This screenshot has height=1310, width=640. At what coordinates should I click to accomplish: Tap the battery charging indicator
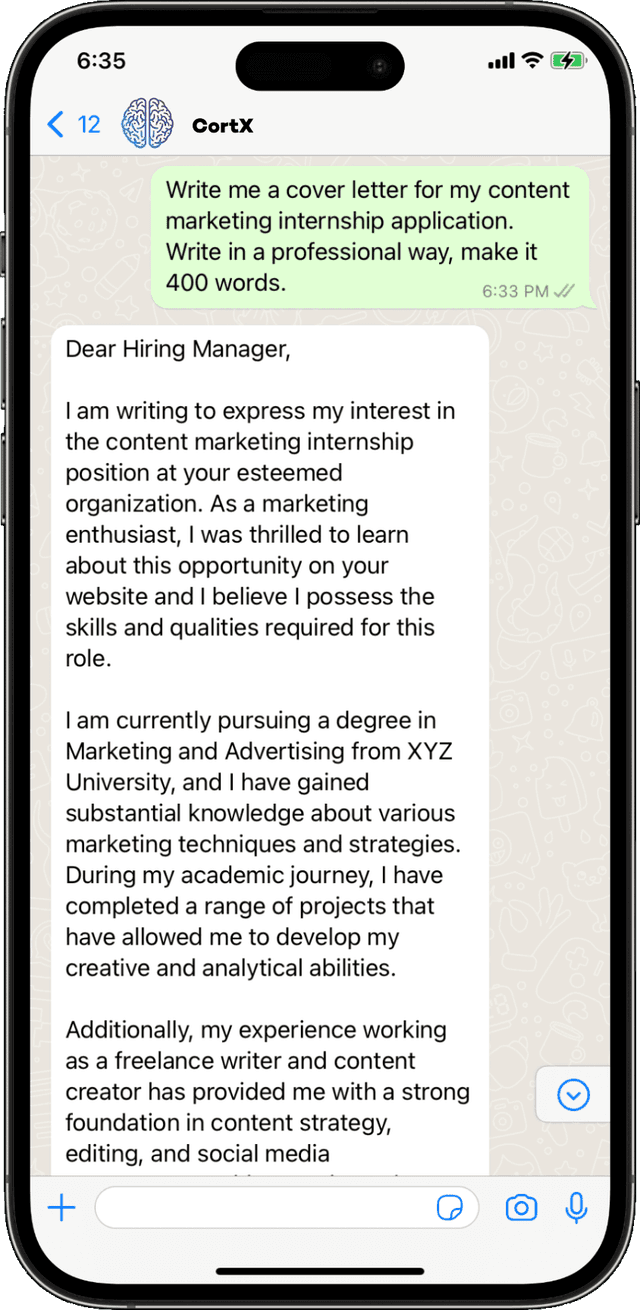click(567, 61)
